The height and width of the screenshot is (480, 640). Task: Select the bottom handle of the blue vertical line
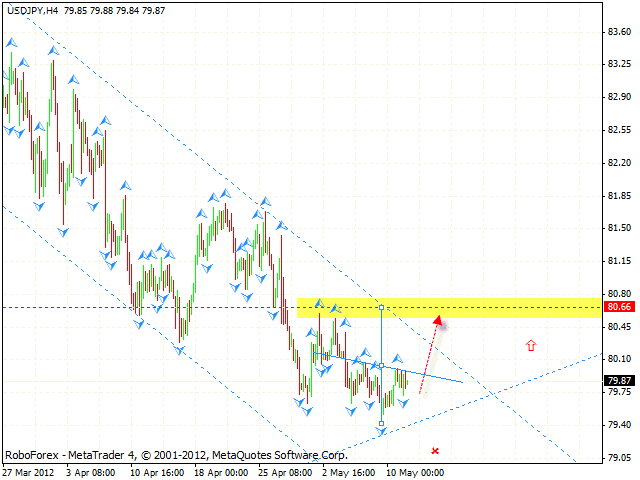(382, 423)
